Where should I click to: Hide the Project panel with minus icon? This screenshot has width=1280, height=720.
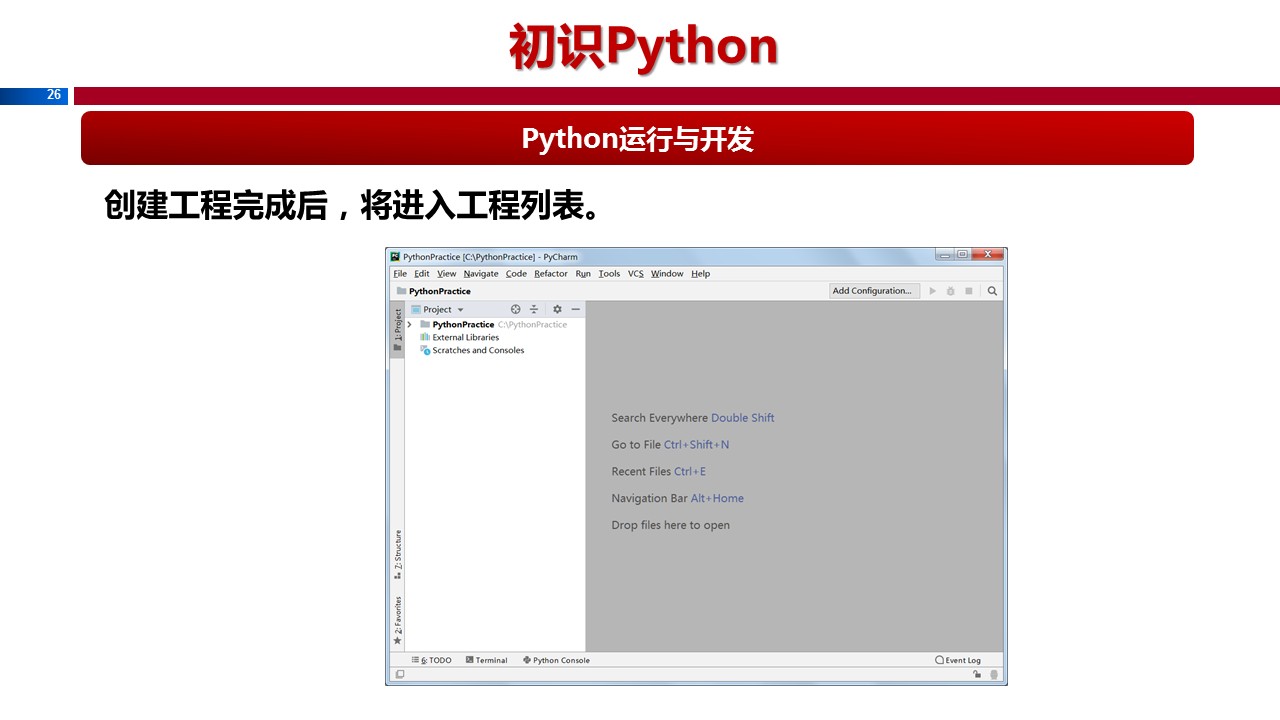tap(575, 310)
